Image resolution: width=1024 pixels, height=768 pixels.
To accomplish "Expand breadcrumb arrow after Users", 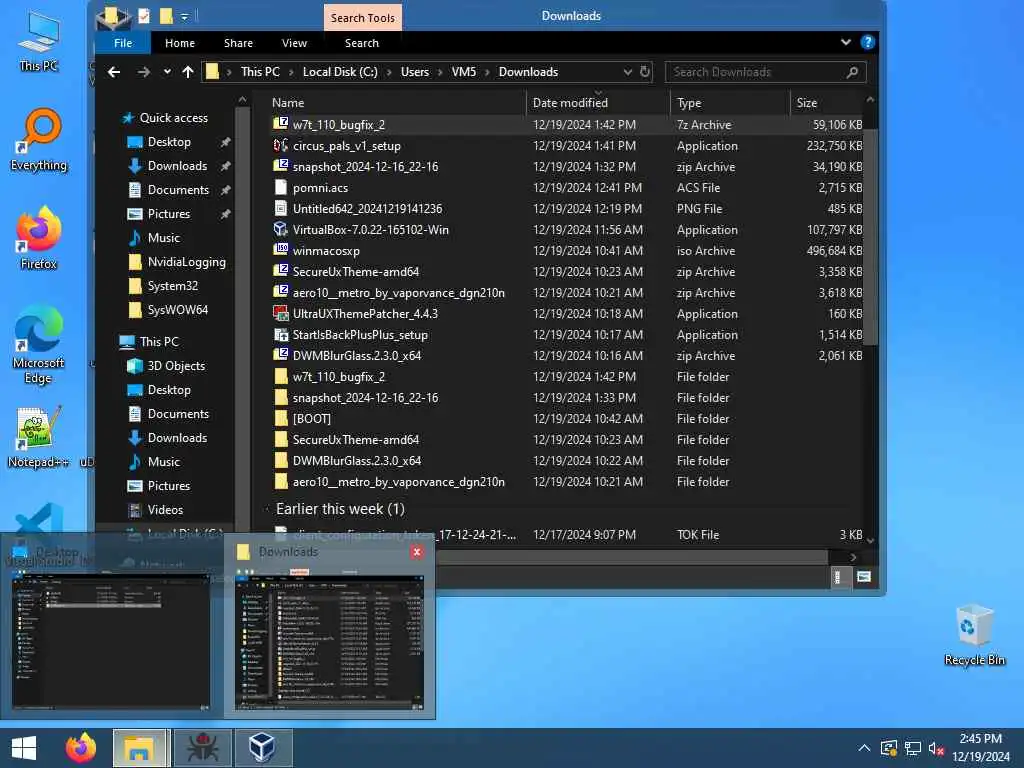I will point(440,72).
